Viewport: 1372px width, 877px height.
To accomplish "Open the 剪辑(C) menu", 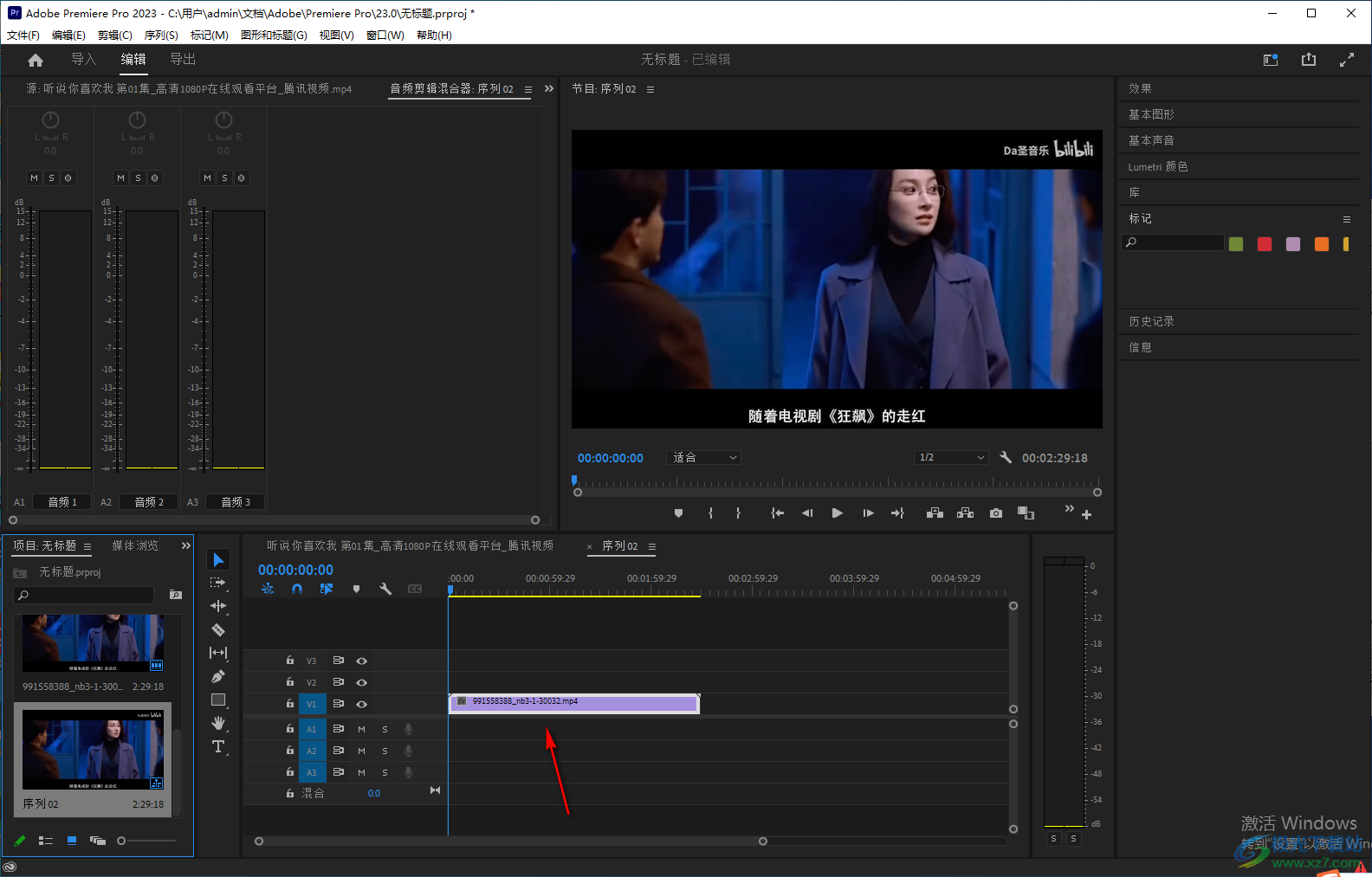I will click(115, 35).
